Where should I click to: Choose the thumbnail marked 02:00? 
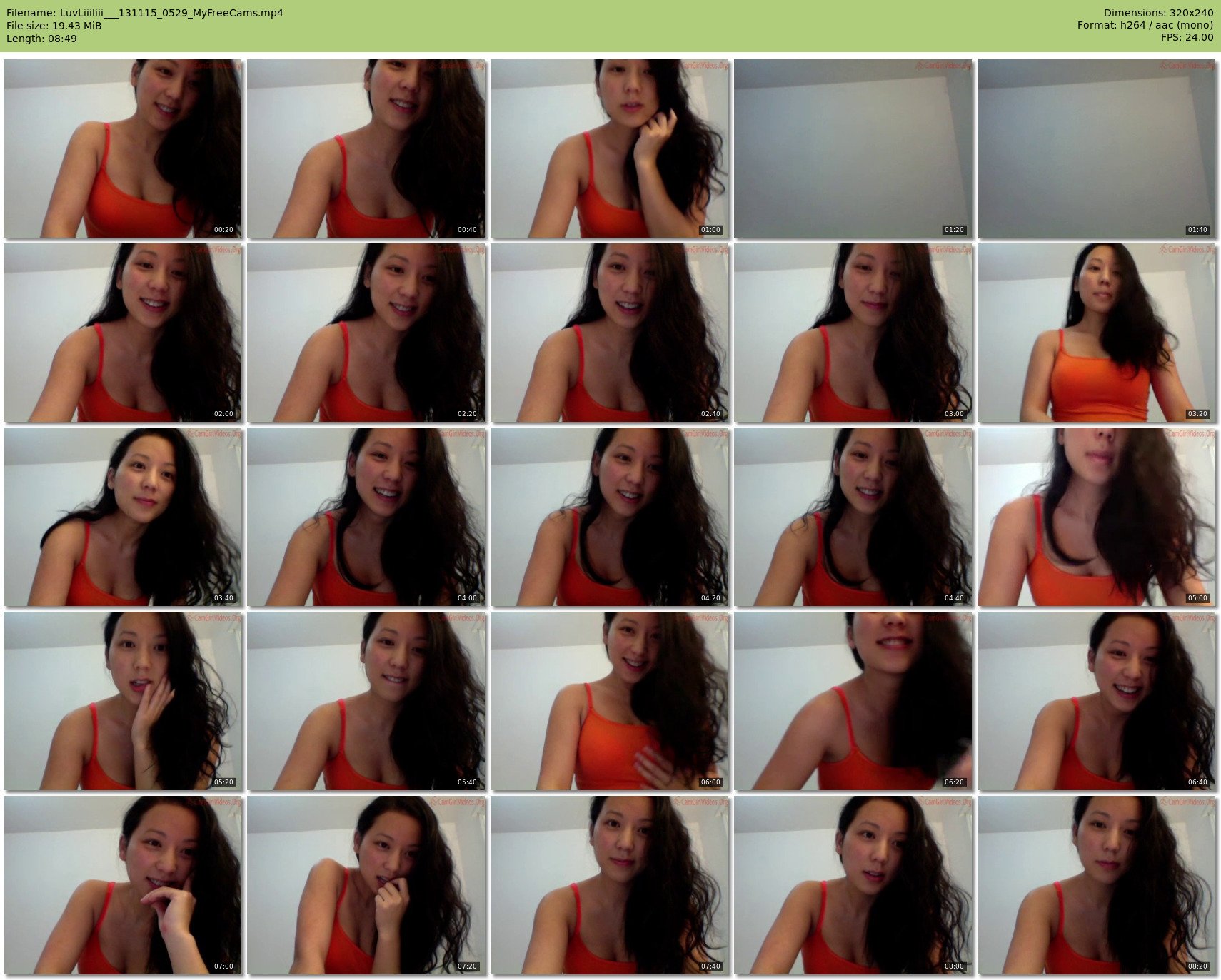tap(123, 333)
